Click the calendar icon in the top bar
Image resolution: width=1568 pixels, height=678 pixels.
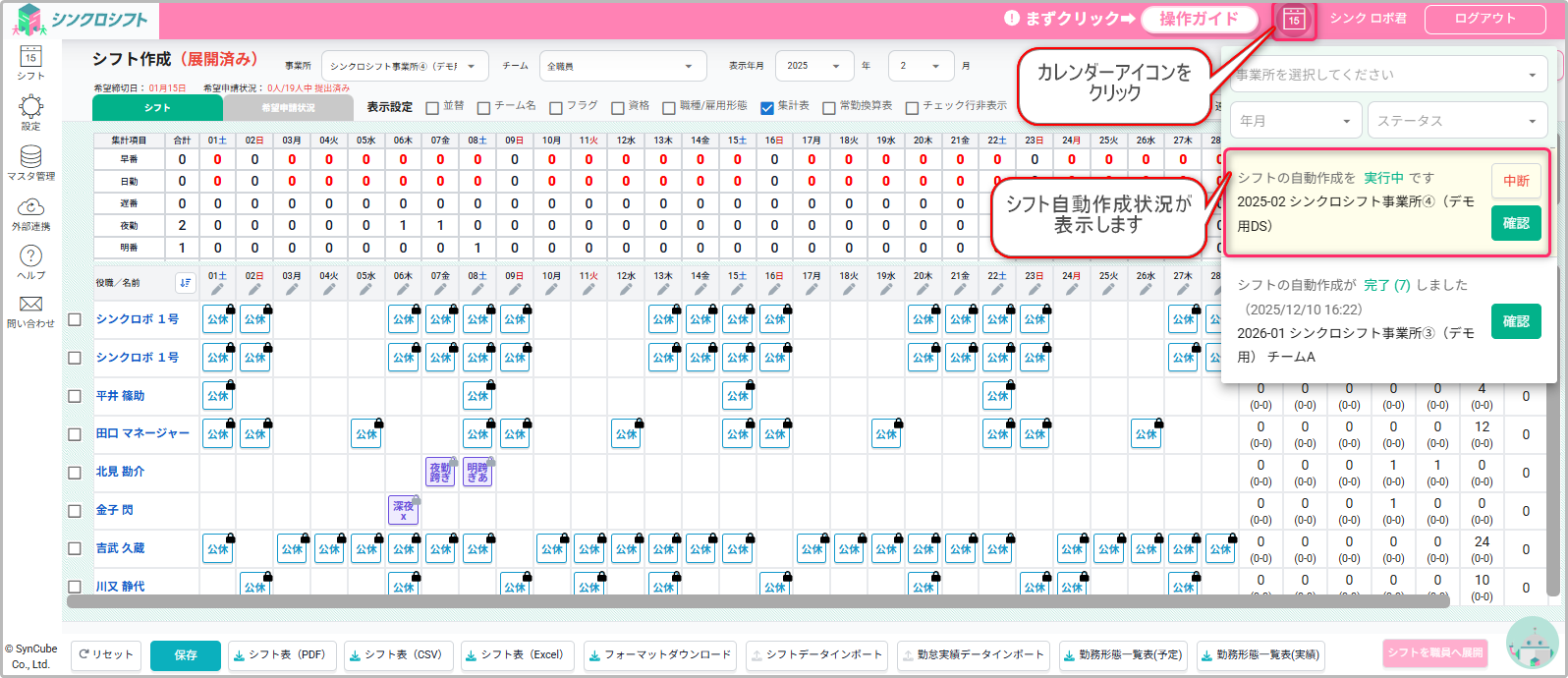click(1294, 19)
